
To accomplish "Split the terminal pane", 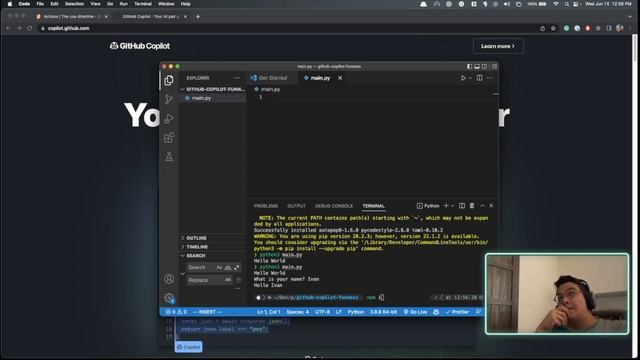I will point(462,206).
